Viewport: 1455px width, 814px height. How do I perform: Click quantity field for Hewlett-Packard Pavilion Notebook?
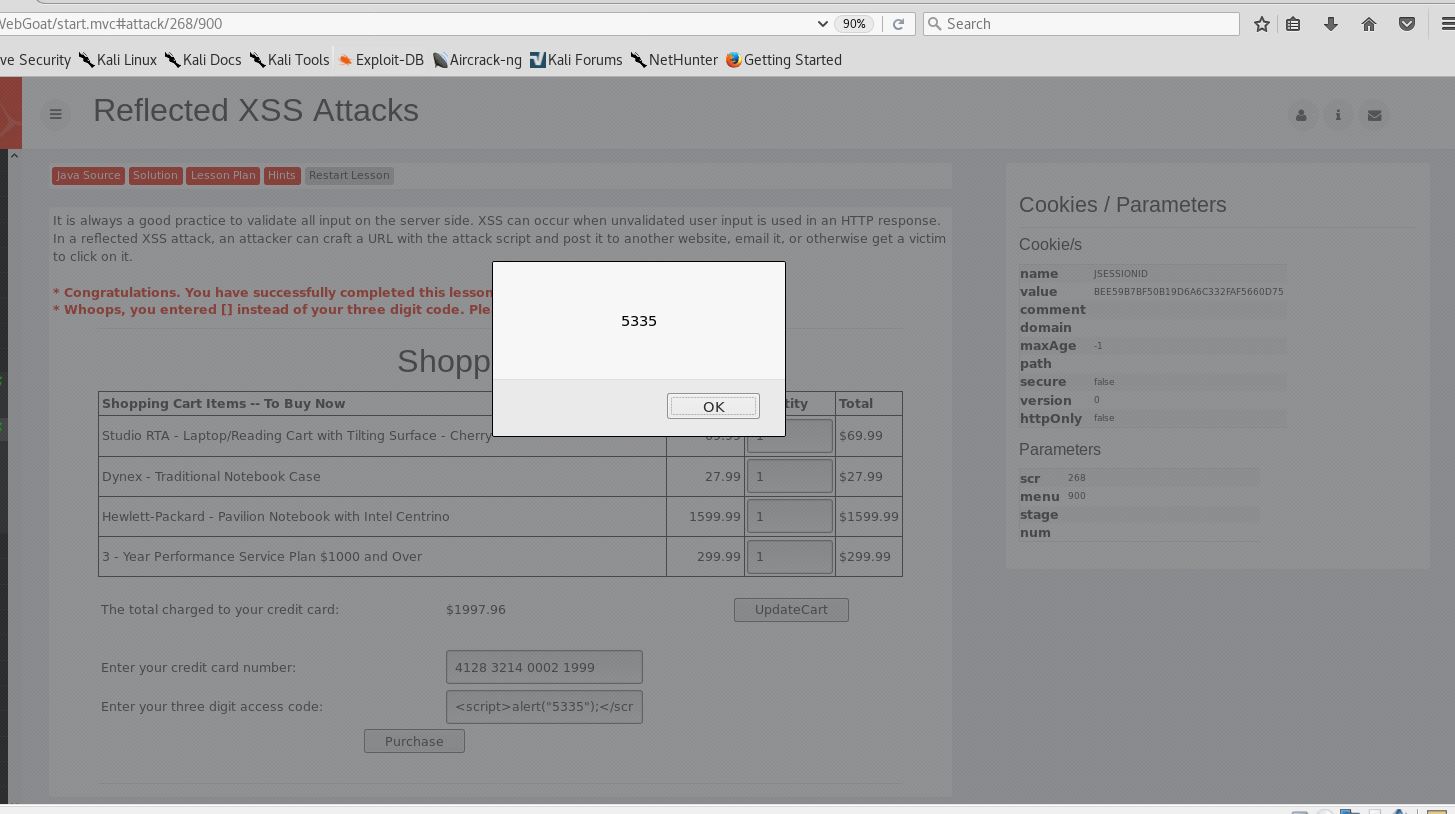coord(789,516)
